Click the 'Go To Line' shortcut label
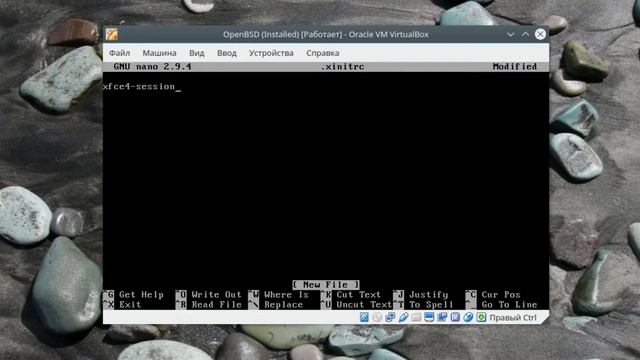Screen dimensions: 640x360 pos(509,304)
